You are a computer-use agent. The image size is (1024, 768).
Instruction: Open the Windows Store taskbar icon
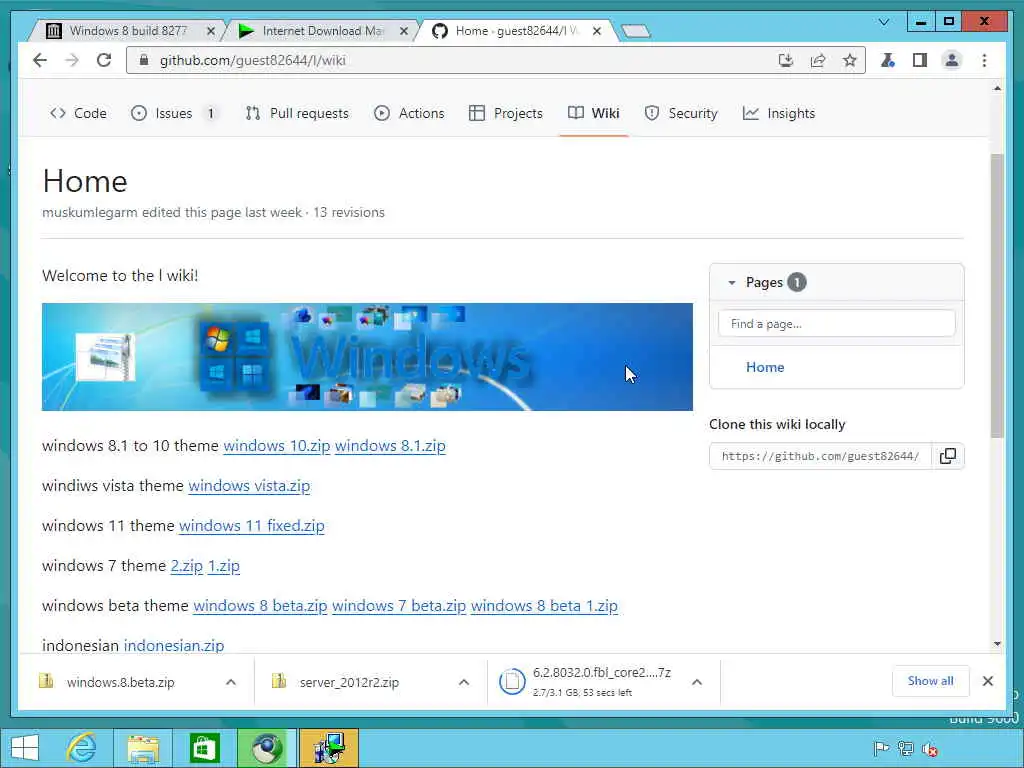pos(204,748)
